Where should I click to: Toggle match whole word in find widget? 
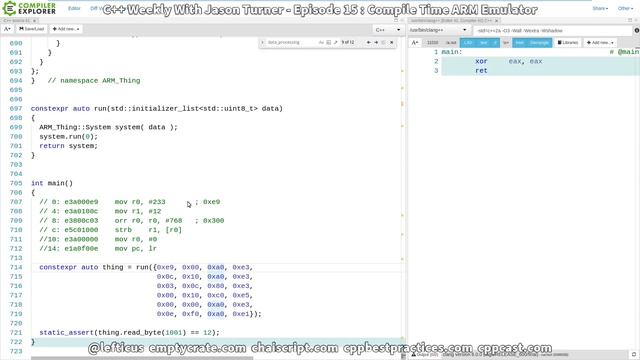pyautogui.click(x=329, y=42)
